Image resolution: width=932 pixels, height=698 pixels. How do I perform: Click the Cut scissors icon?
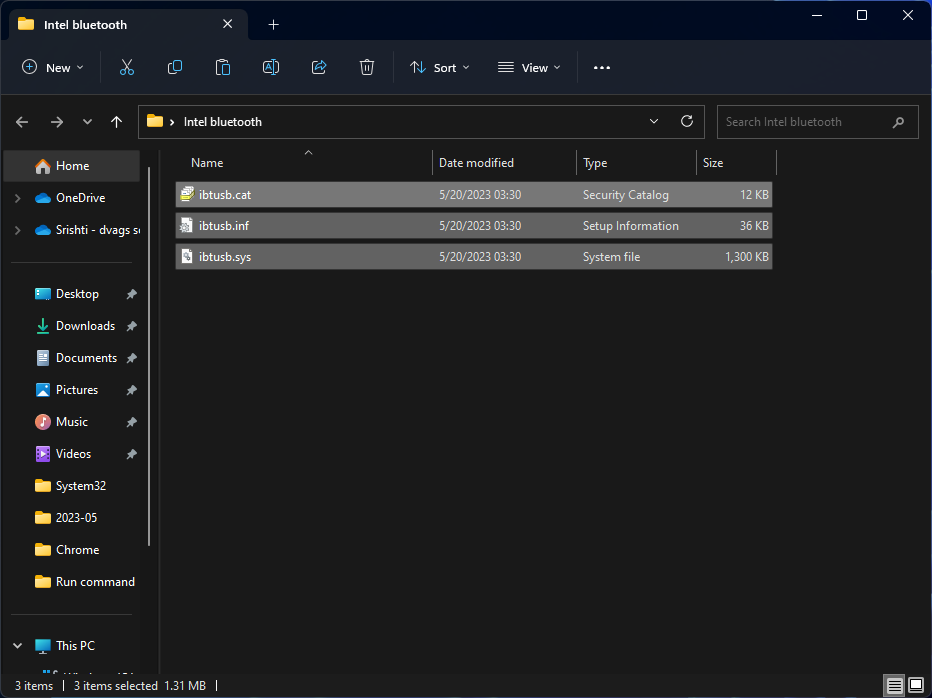[x=126, y=67]
